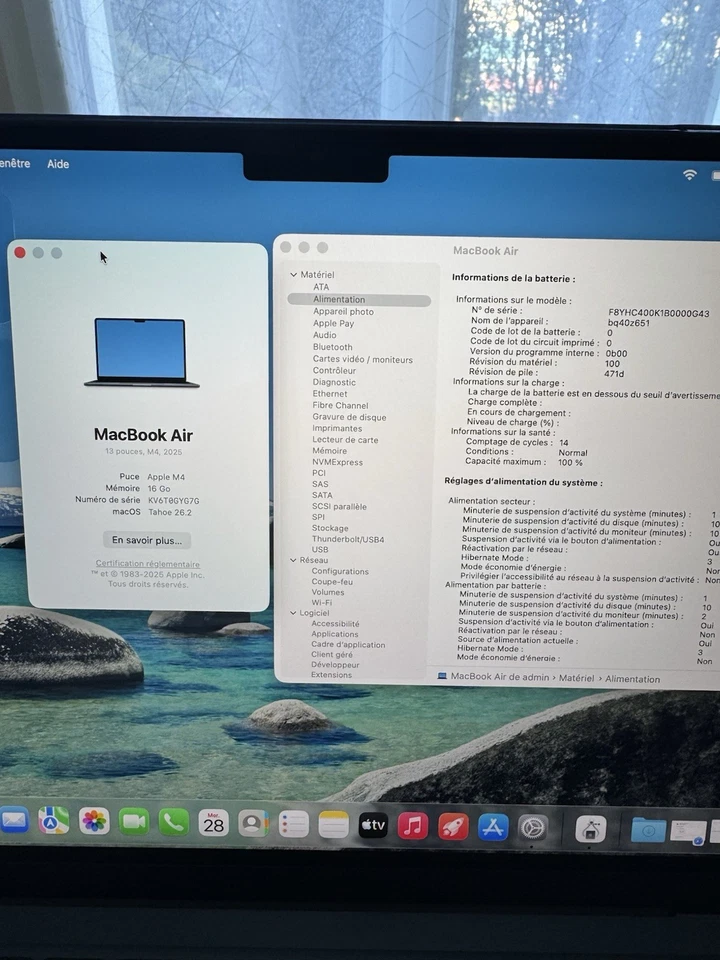The height and width of the screenshot is (960, 720).
Task: Click the red rocket Dock icon
Action: click(x=453, y=827)
